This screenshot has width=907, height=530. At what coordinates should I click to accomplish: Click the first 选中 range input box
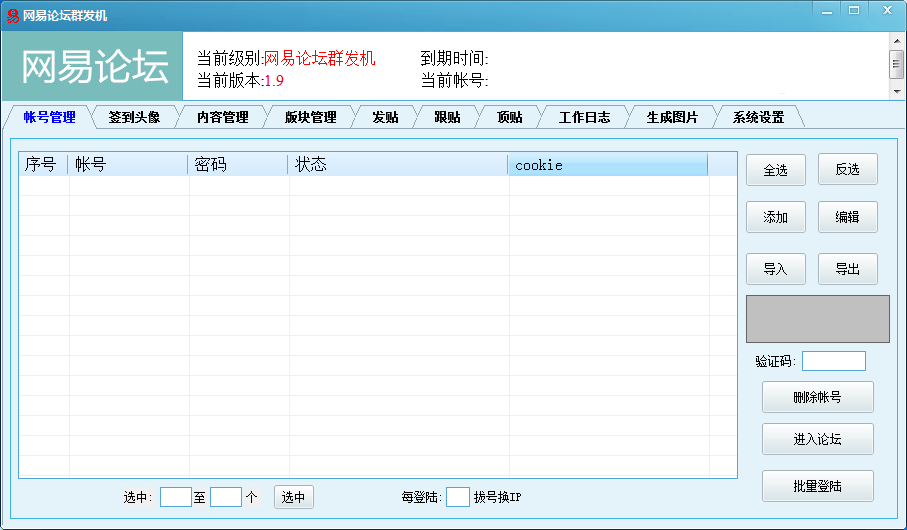(176, 497)
